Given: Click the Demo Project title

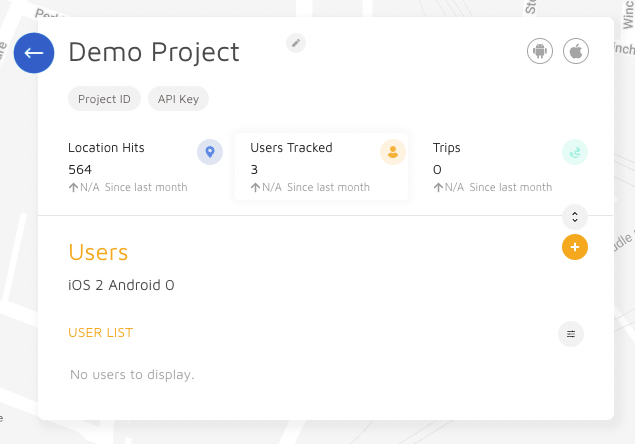Looking at the screenshot, I should click(154, 52).
